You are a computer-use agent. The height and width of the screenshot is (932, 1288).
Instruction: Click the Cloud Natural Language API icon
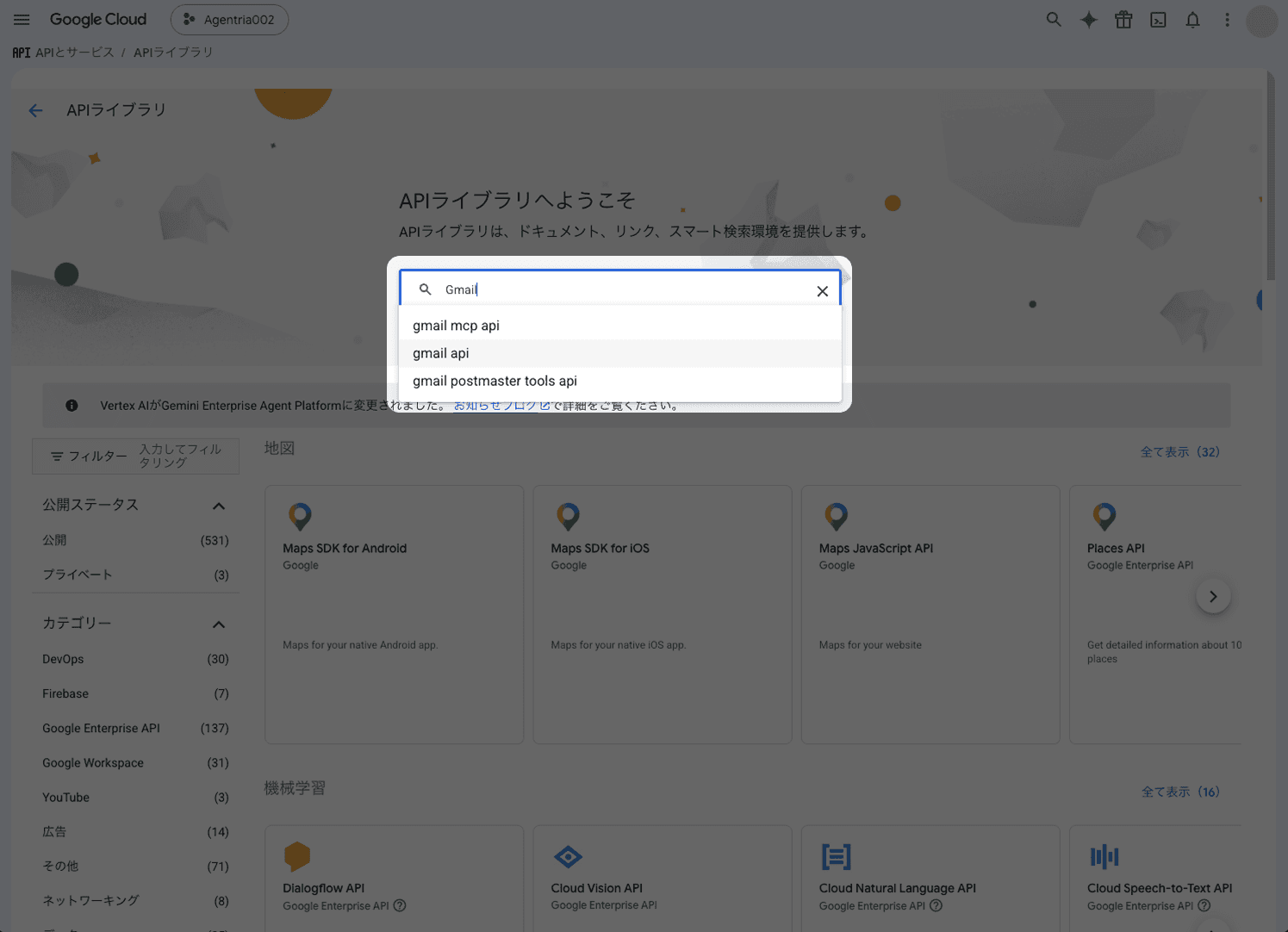836,857
